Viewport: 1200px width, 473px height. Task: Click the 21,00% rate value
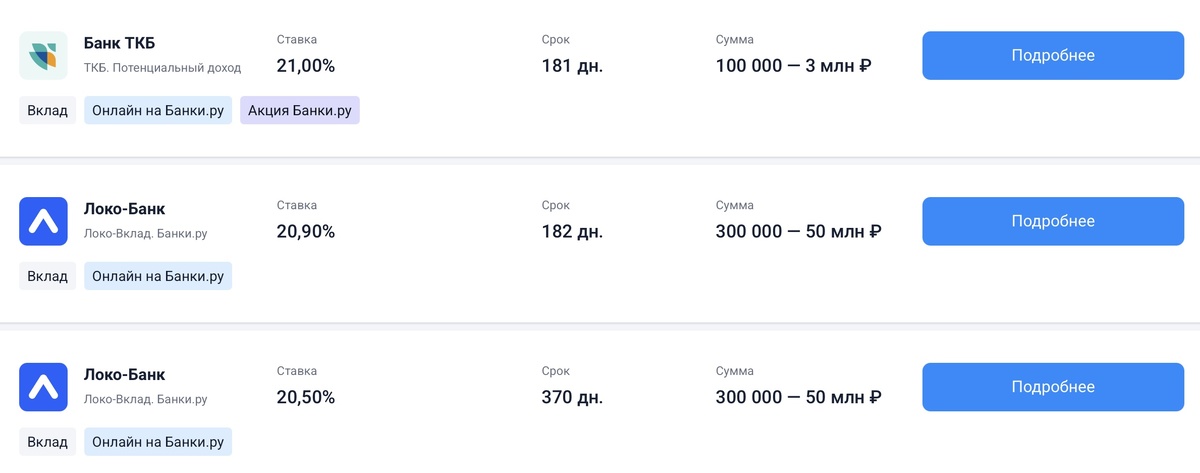point(305,67)
